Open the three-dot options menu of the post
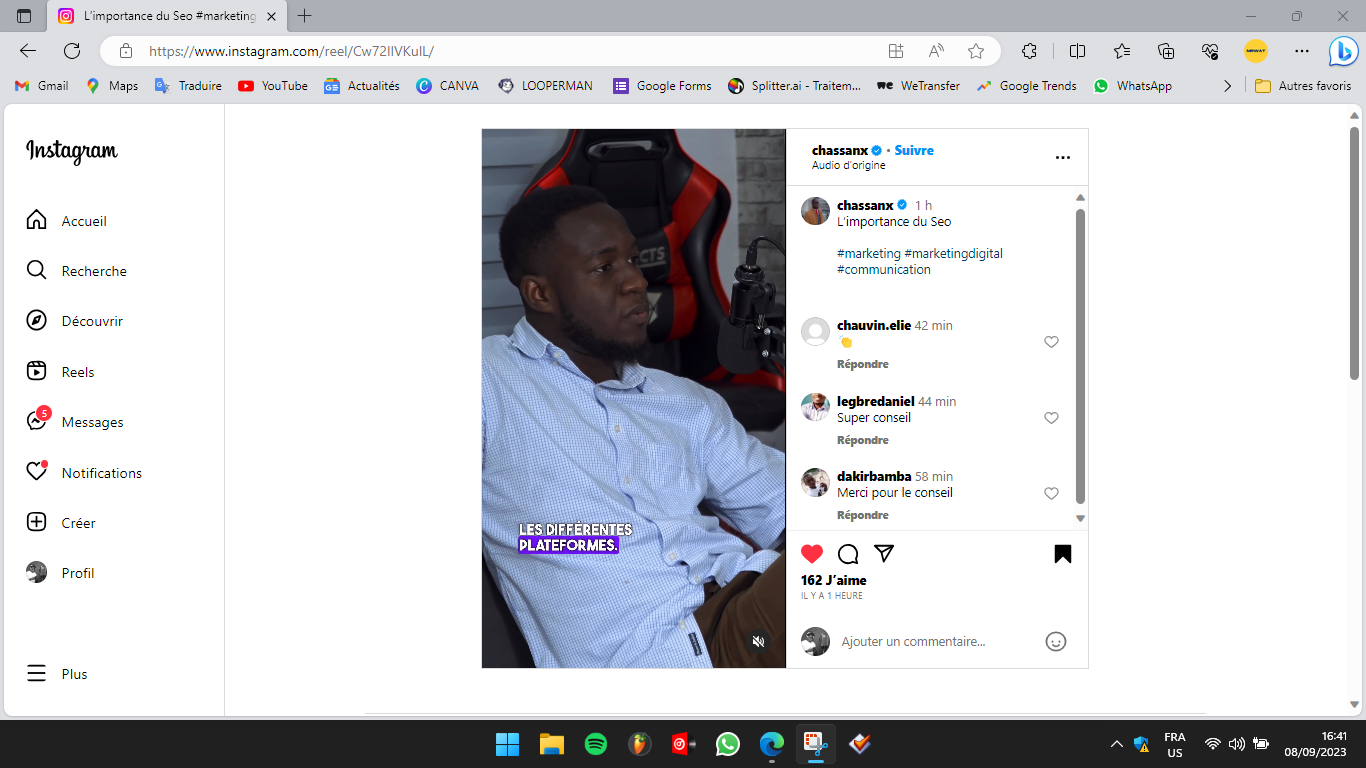 [1063, 158]
